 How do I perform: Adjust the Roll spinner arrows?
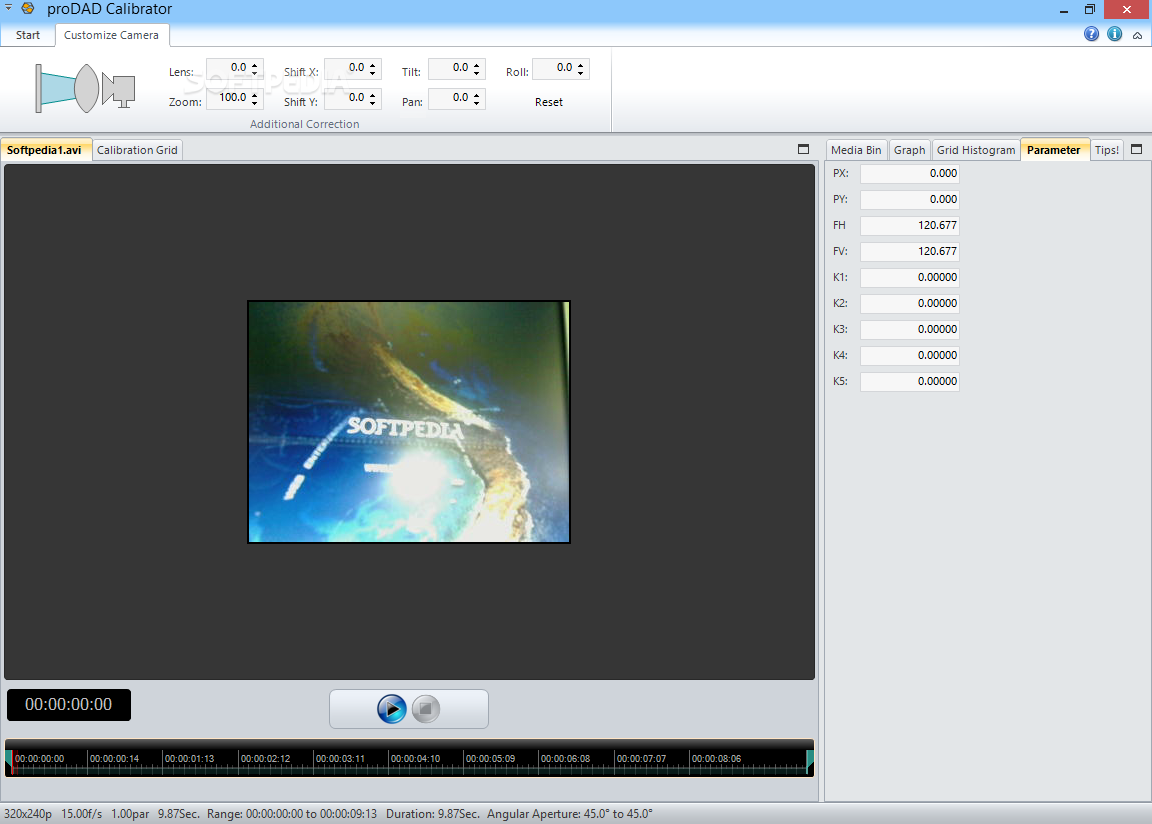tap(580, 68)
